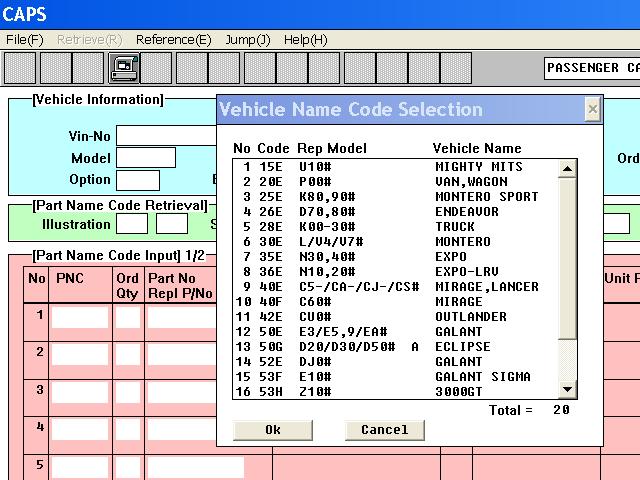Open the File(F) menu
This screenshot has width=640, height=480.
tap(25, 40)
